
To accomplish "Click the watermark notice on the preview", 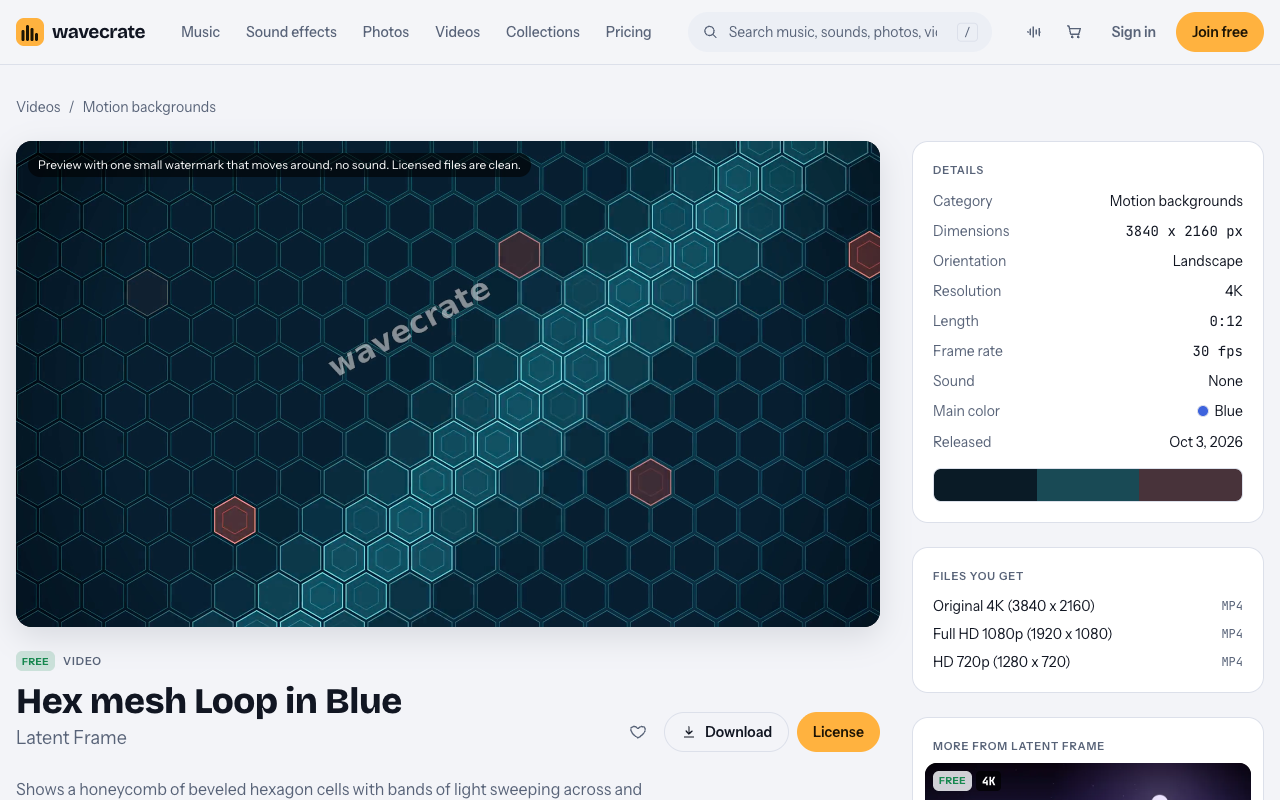I will click(279, 165).
